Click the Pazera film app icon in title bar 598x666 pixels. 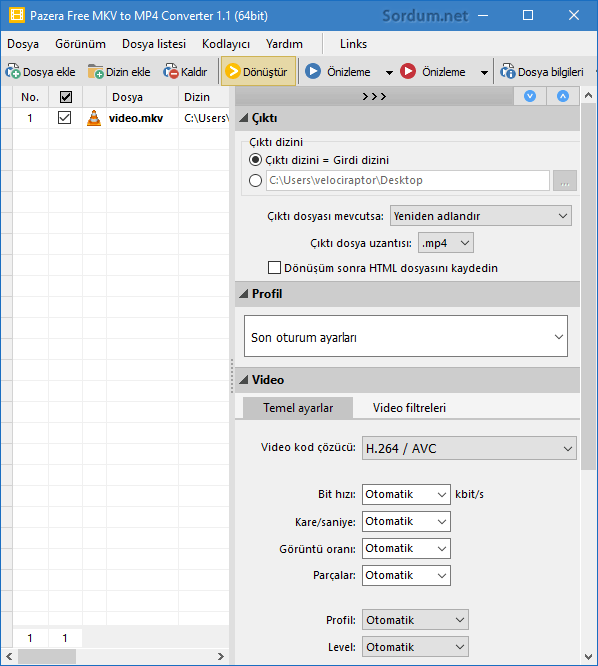pyautogui.click(x=17, y=15)
